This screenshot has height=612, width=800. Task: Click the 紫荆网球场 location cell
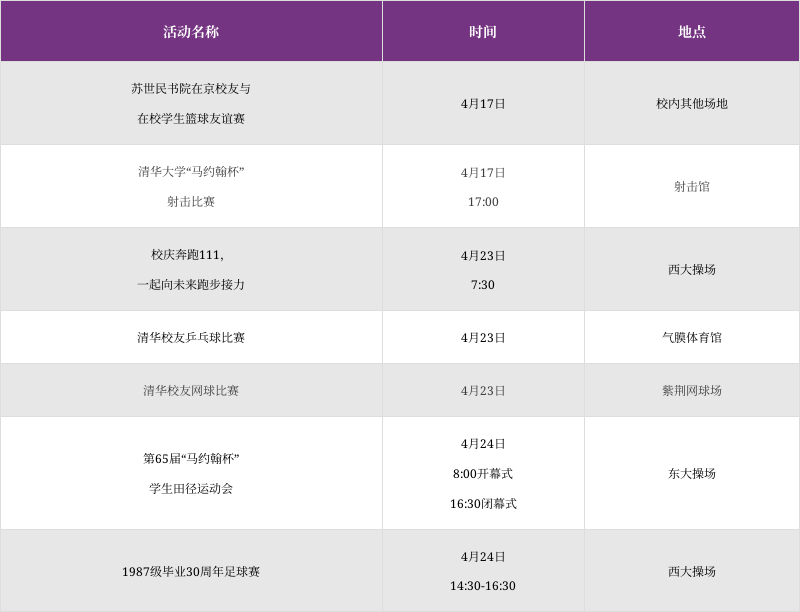pyautogui.click(x=692, y=390)
